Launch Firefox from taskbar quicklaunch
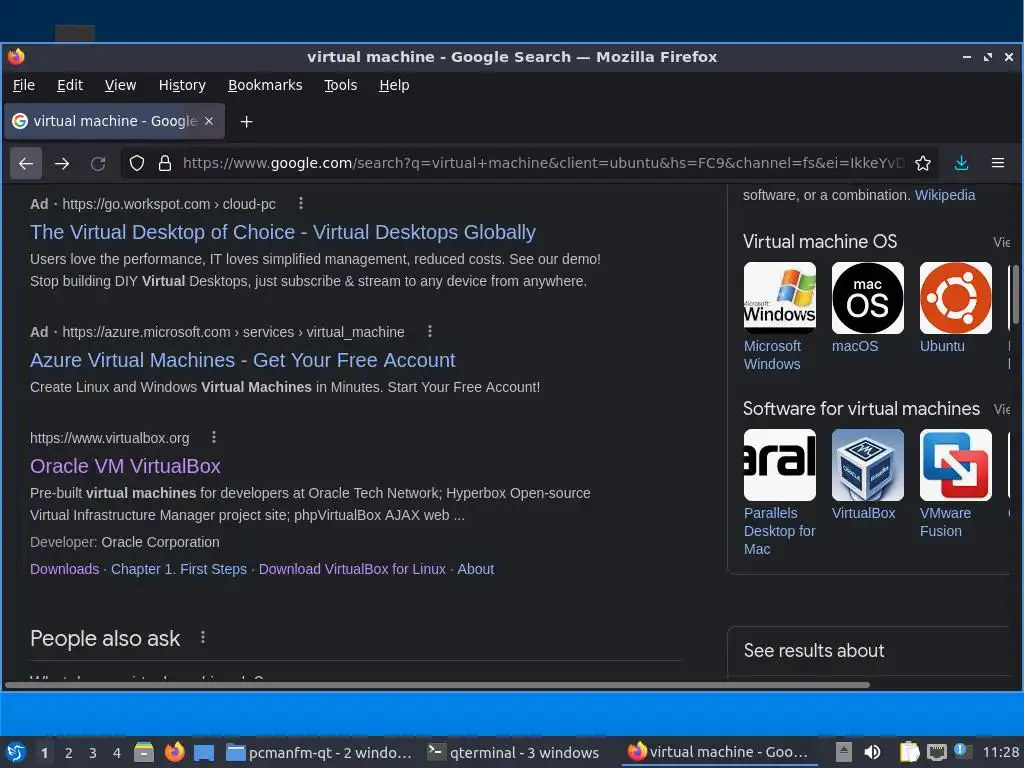 click(x=174, y=752)
